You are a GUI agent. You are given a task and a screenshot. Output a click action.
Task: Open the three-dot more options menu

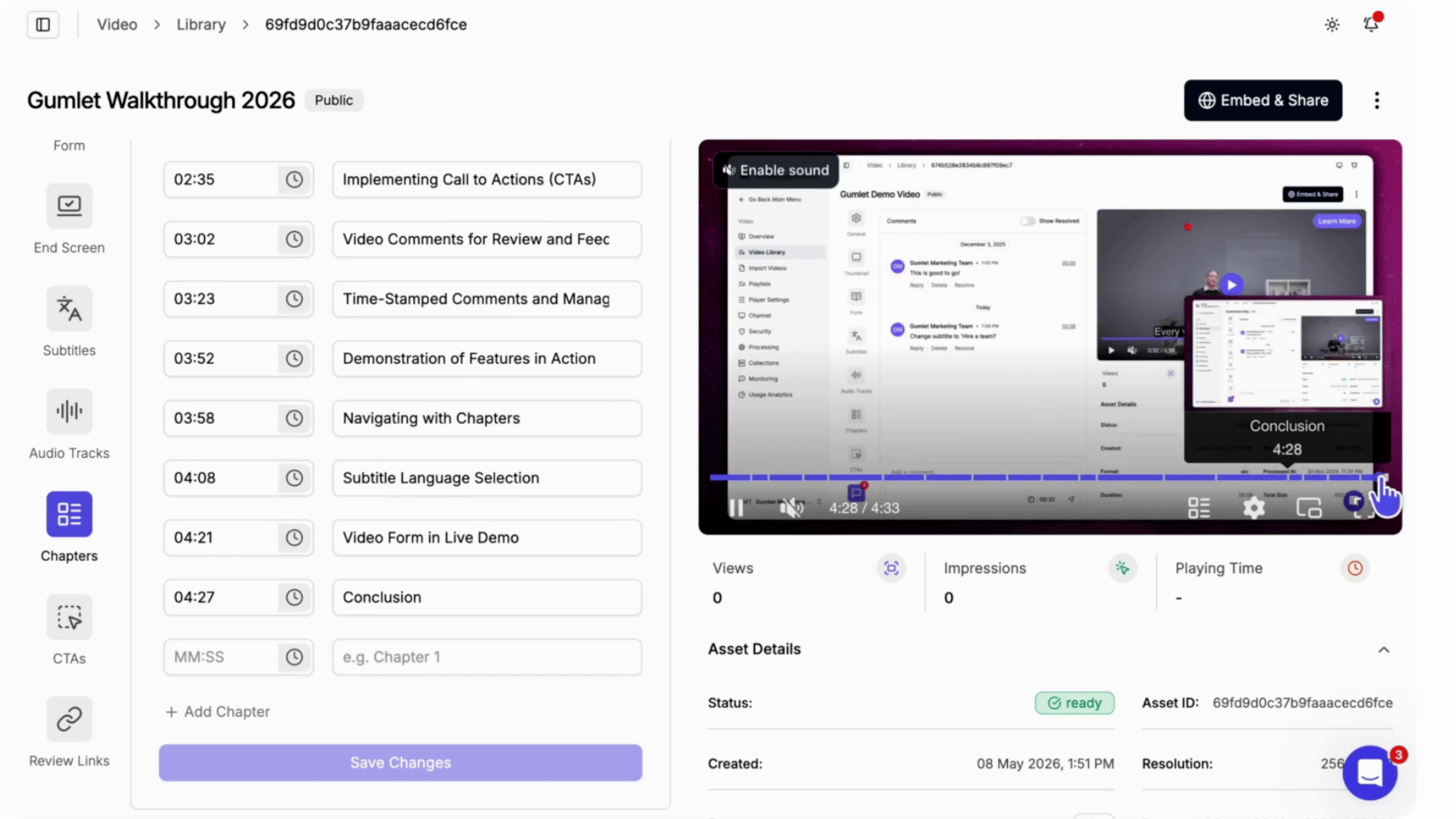(1377, 100)
